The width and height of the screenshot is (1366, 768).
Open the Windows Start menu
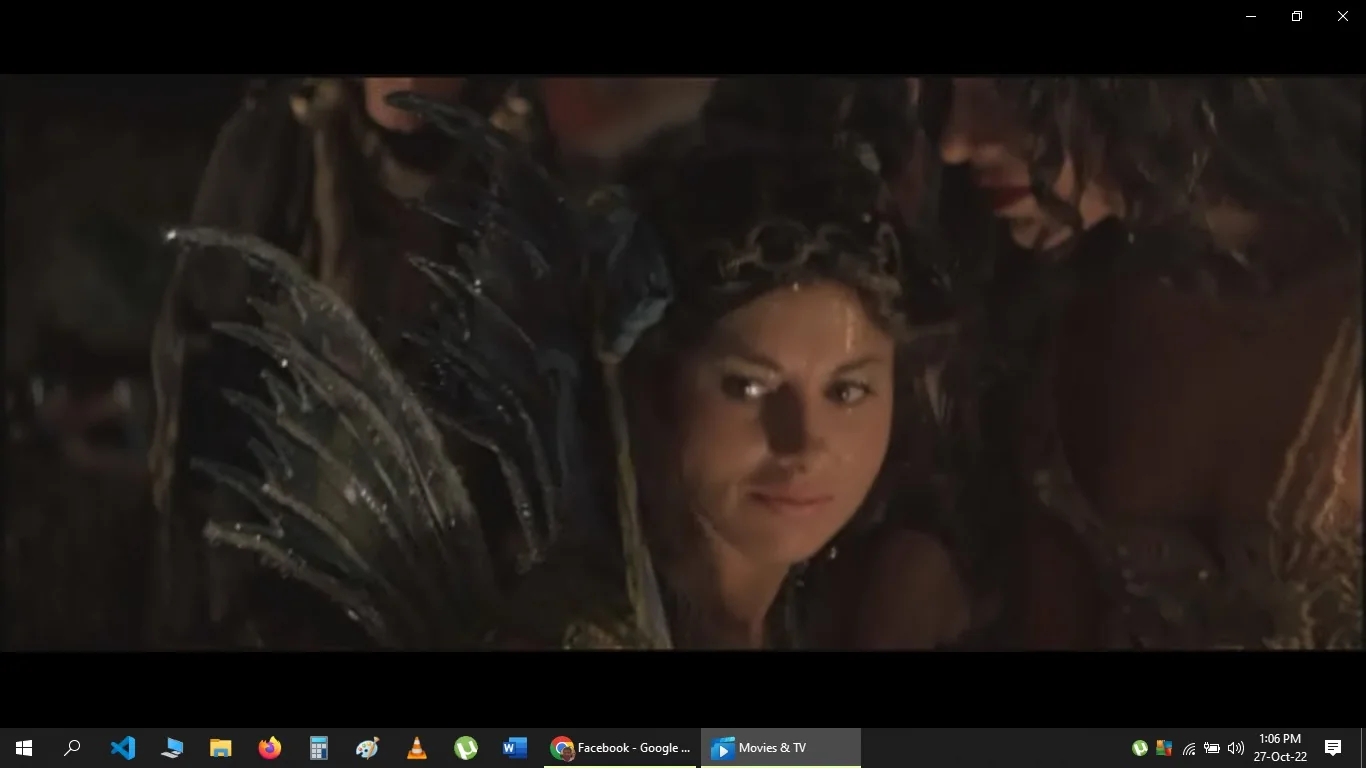click(x=24, y=748)
